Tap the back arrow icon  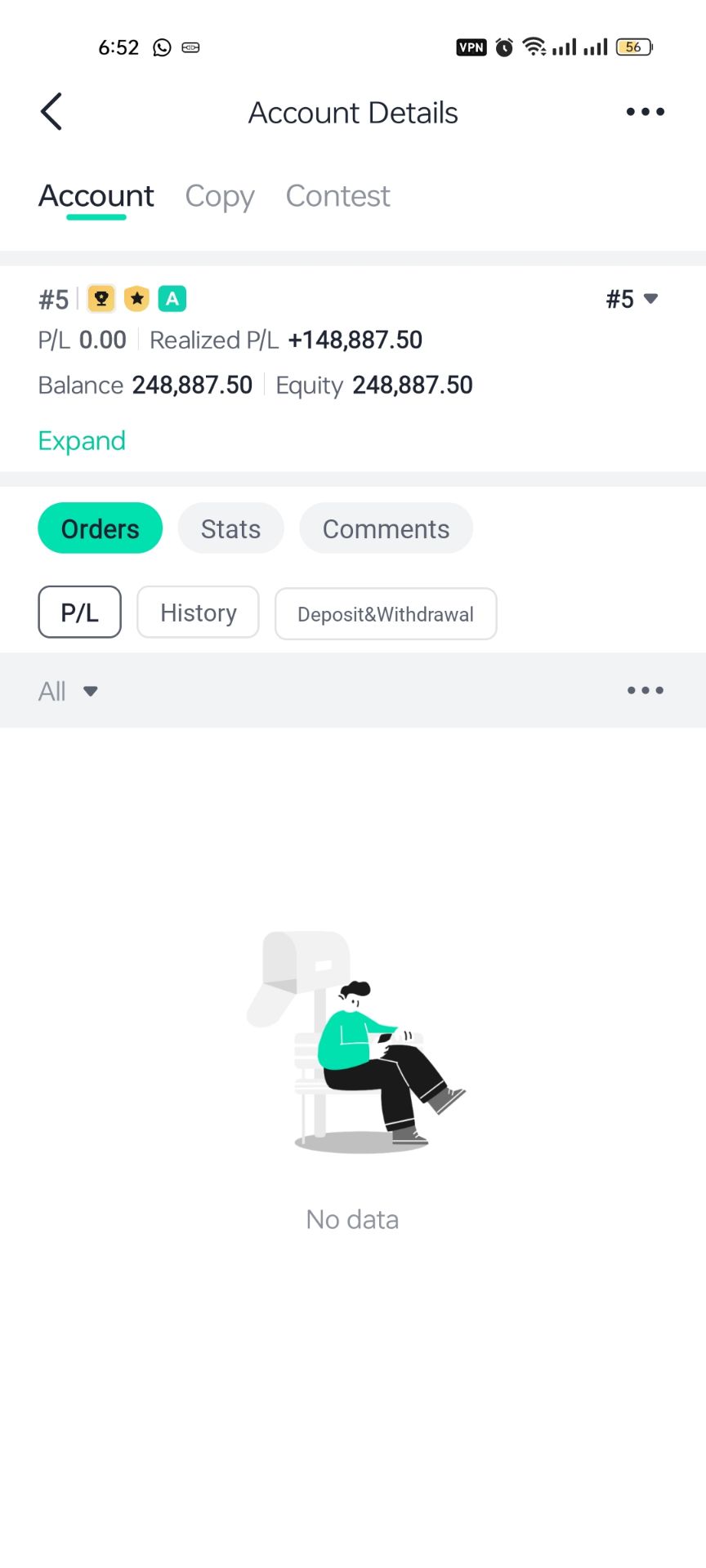51,112
